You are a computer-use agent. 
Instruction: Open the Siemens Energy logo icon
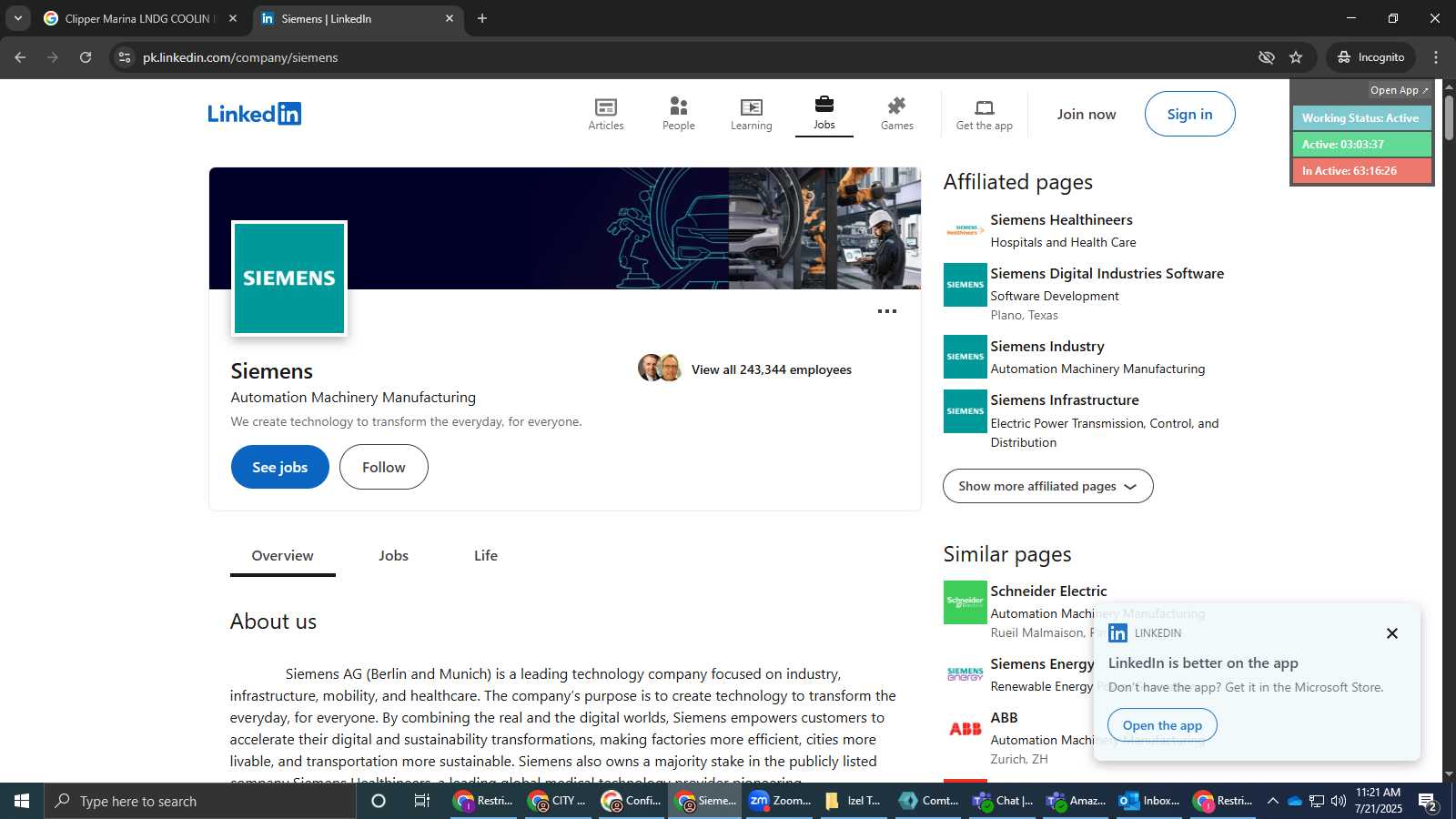pos(965,674)
